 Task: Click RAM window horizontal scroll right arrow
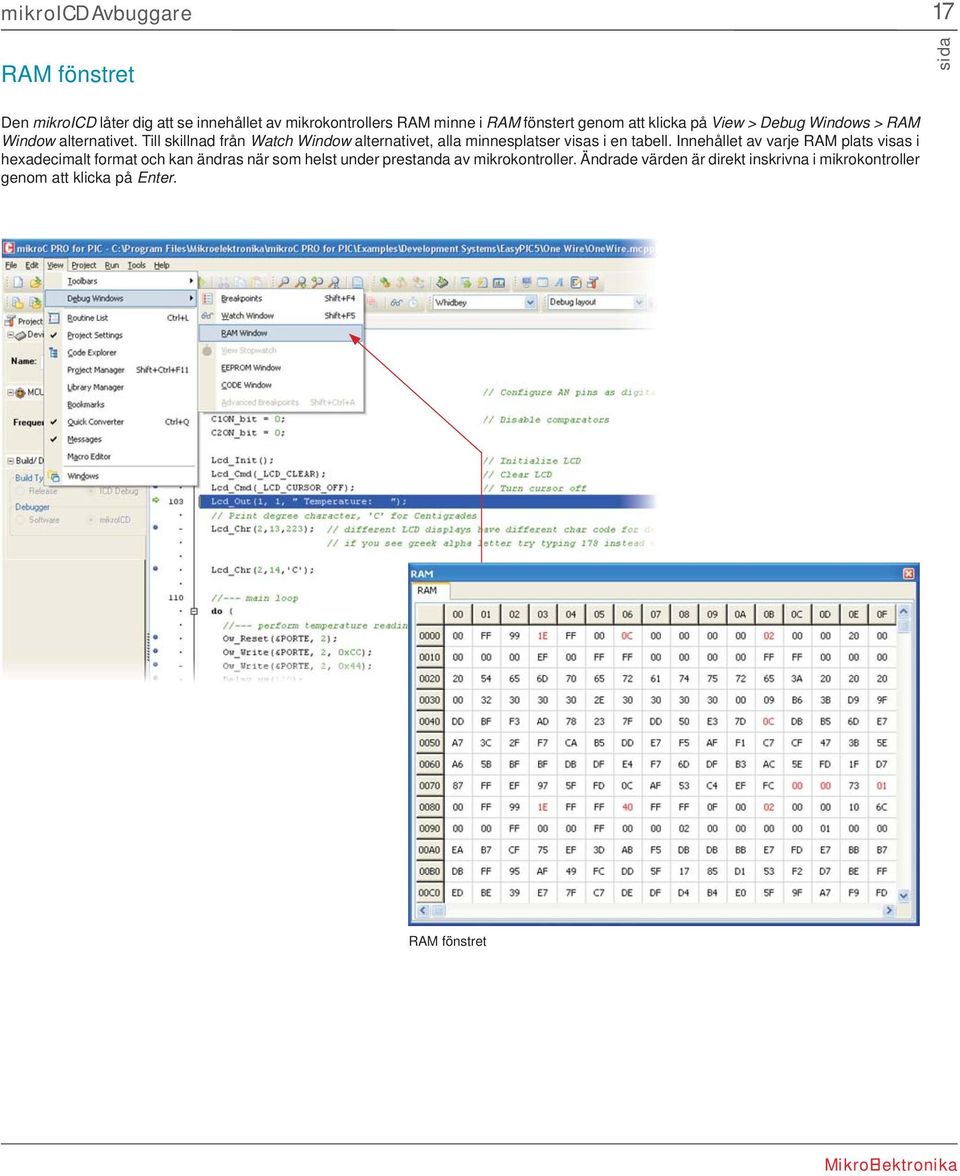[889, 910]
